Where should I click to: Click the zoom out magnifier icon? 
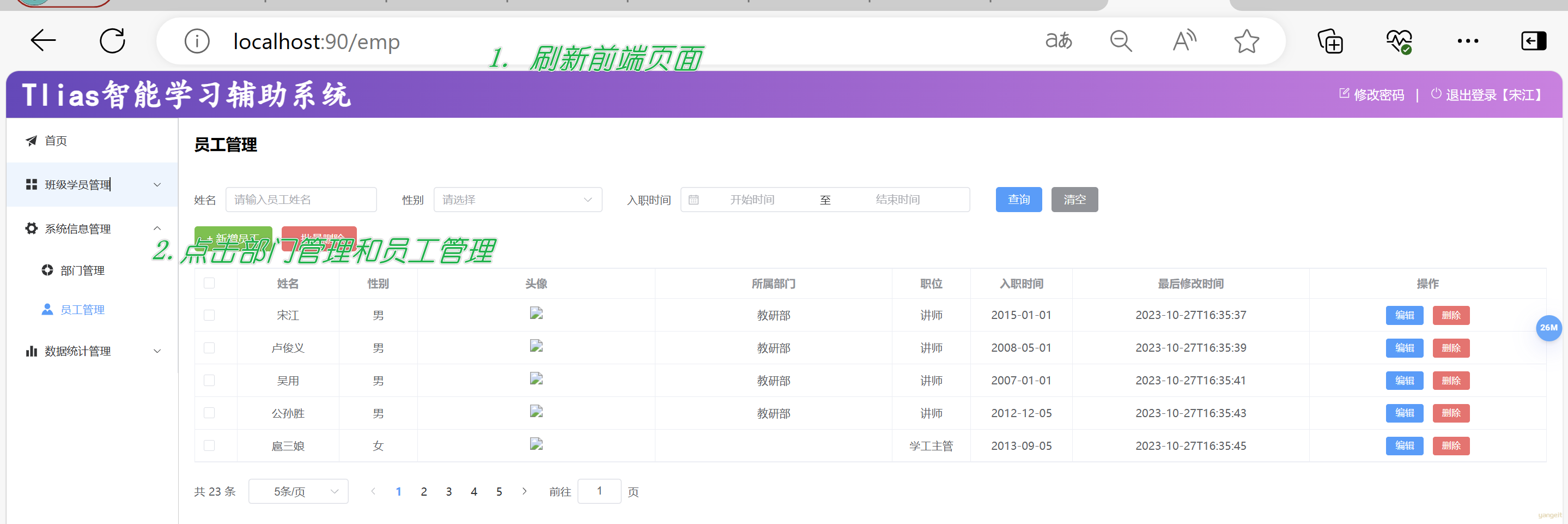[1121, 41]
